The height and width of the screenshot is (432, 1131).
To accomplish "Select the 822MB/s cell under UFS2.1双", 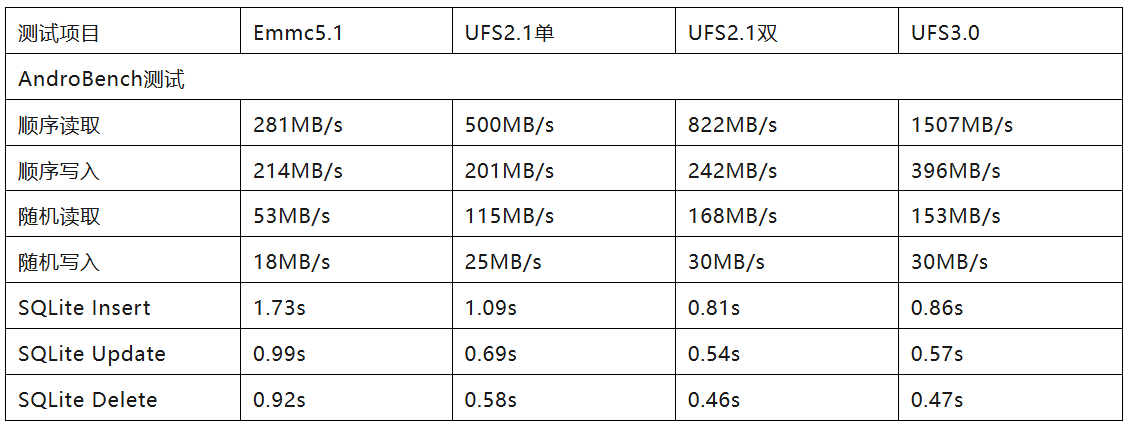I will tap(733, 125).
